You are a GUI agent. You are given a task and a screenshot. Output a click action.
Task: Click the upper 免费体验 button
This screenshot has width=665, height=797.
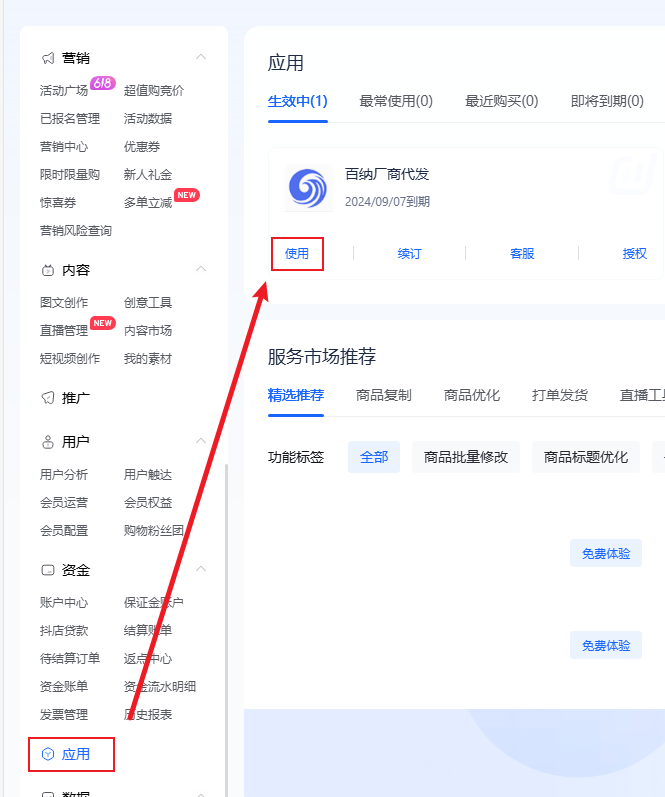click(606, 553)
